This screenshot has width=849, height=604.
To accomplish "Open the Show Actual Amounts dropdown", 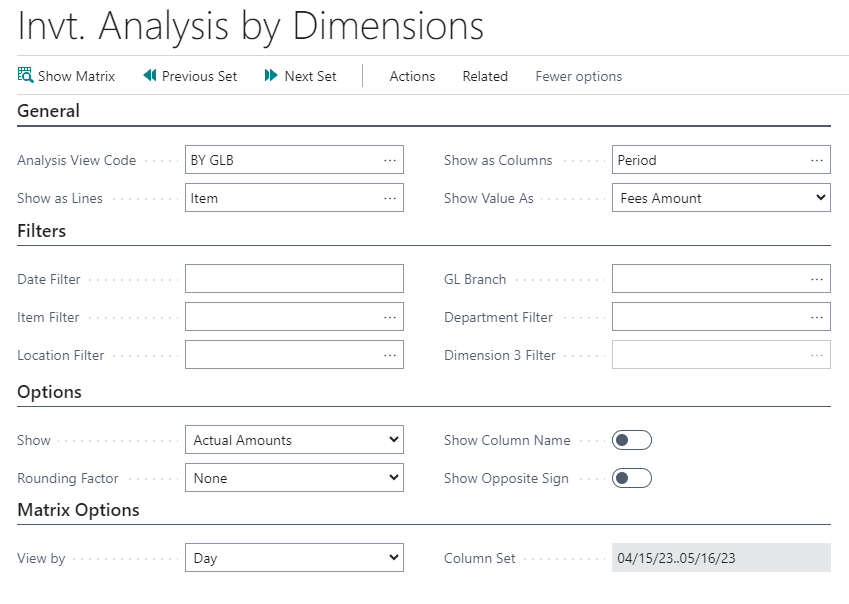I will pos(294,440).
